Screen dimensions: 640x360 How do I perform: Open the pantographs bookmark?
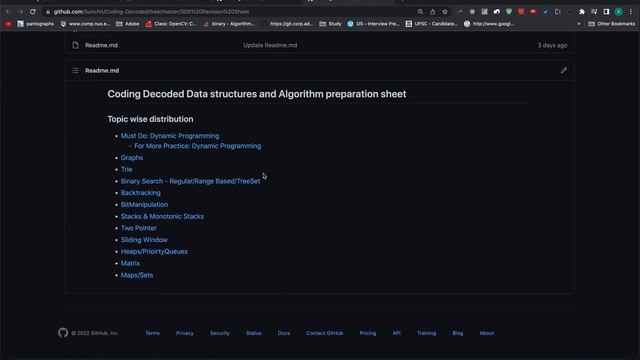pos(36,24)
